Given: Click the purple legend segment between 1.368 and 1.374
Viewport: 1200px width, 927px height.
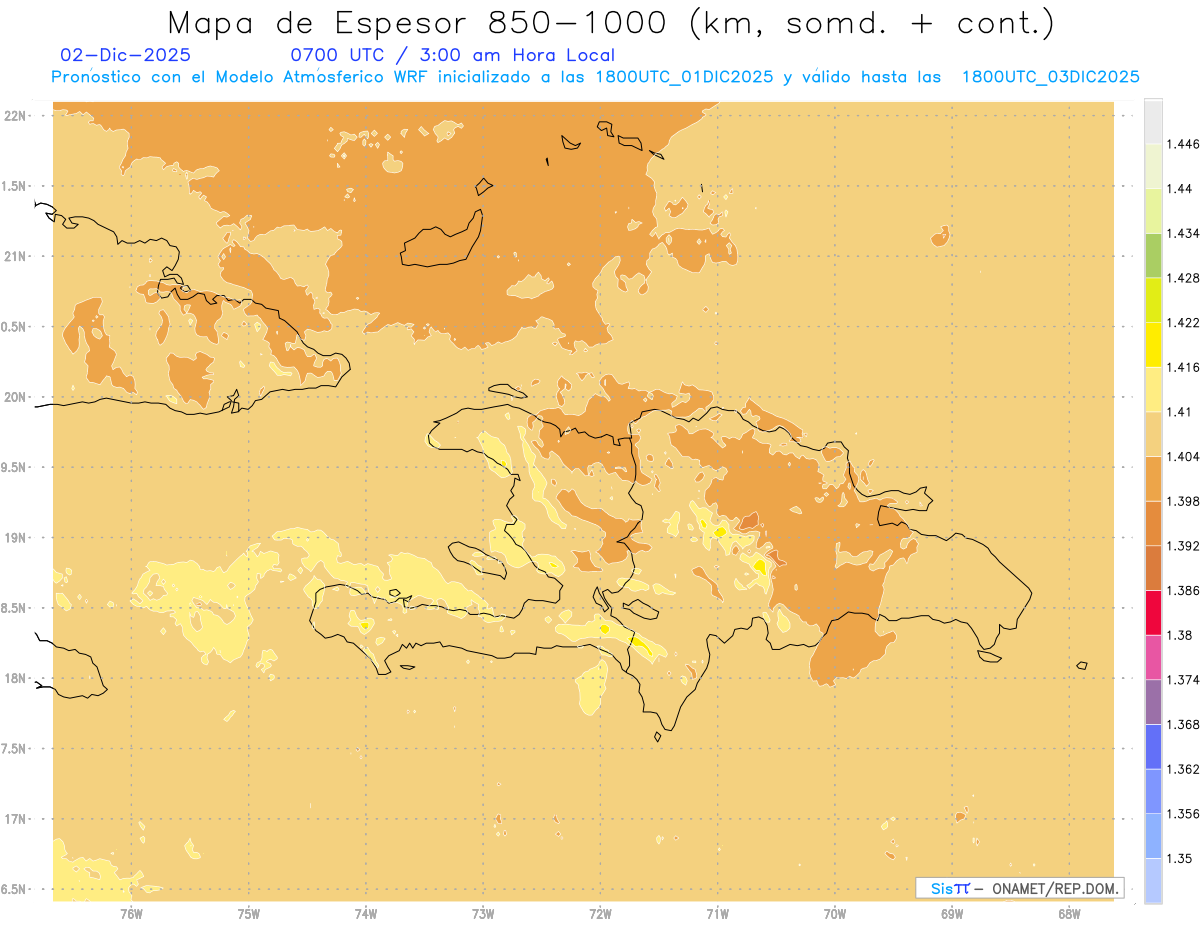Looking at the screenshot, I should pyautogui.click(x=1153, y=702).
